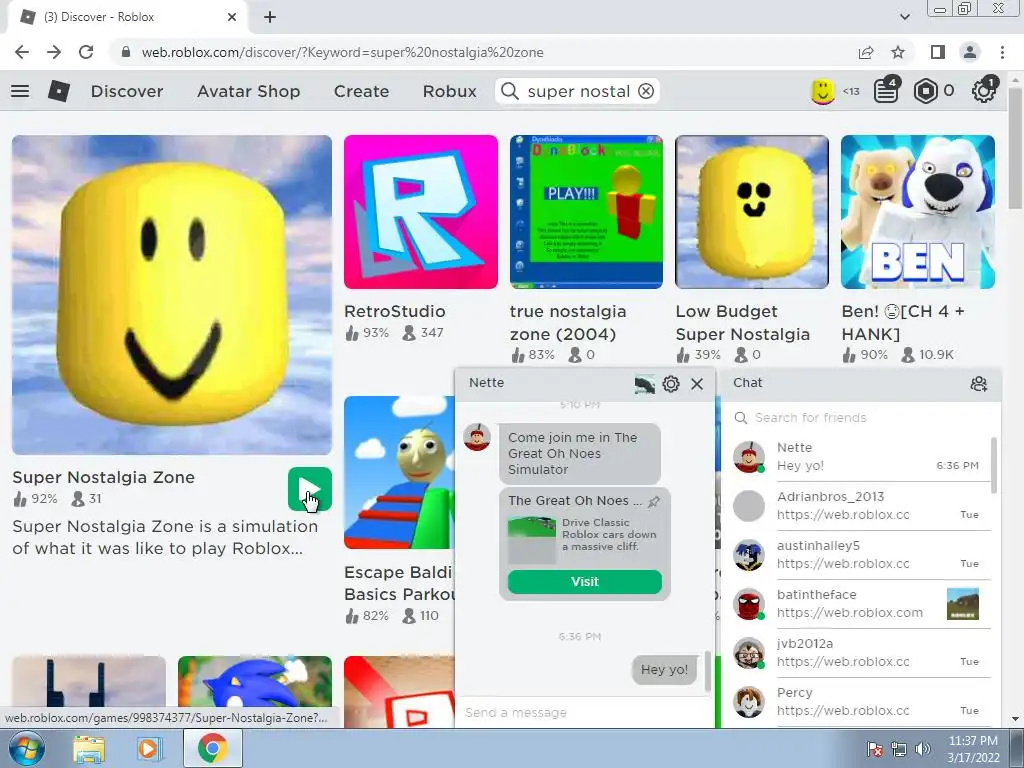Click the RetroStudio thumbnail
This screenshot has width=1024, height=768.
[x=421, y=212]
